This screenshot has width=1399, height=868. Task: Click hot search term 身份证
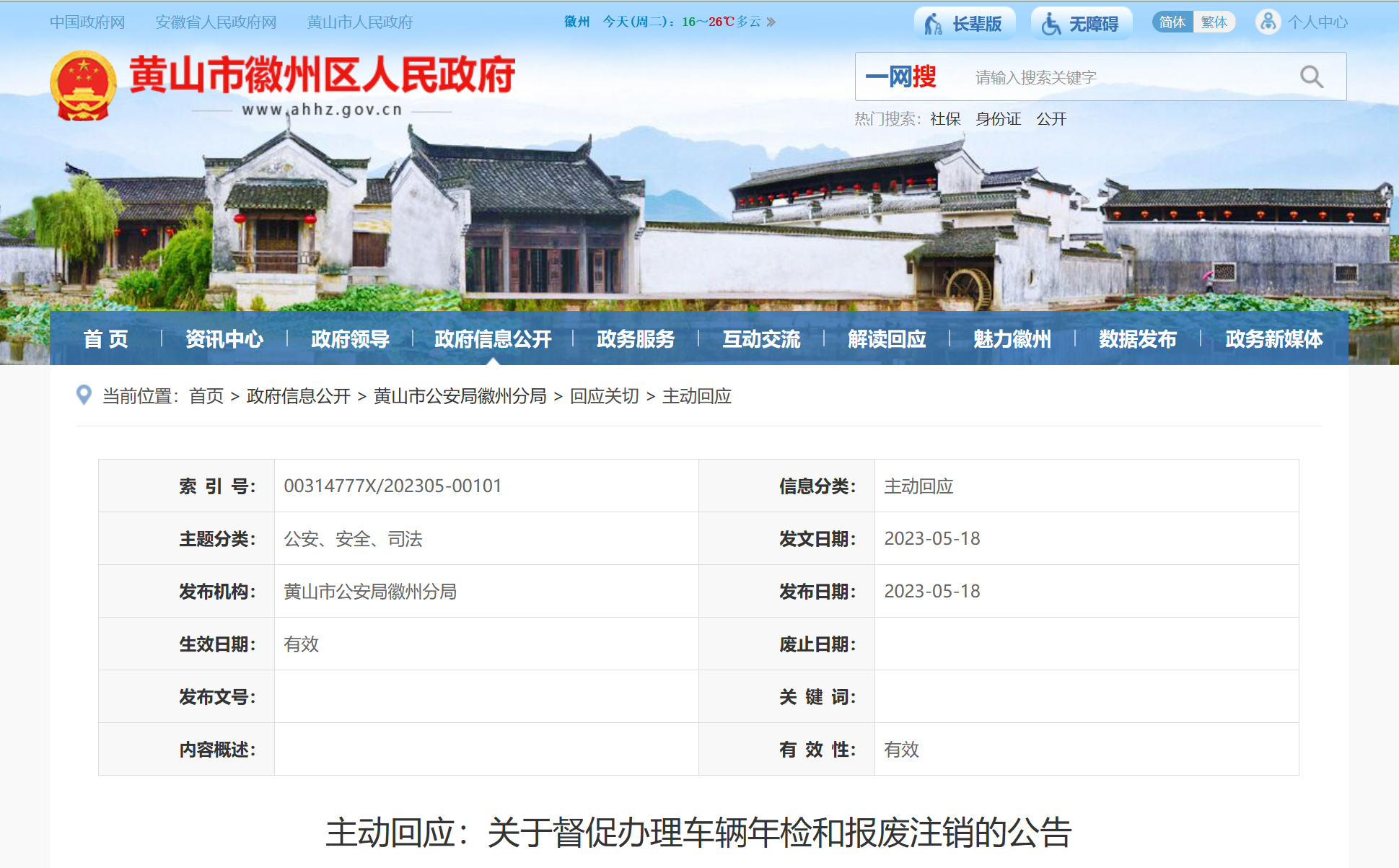tap(998, 119)
